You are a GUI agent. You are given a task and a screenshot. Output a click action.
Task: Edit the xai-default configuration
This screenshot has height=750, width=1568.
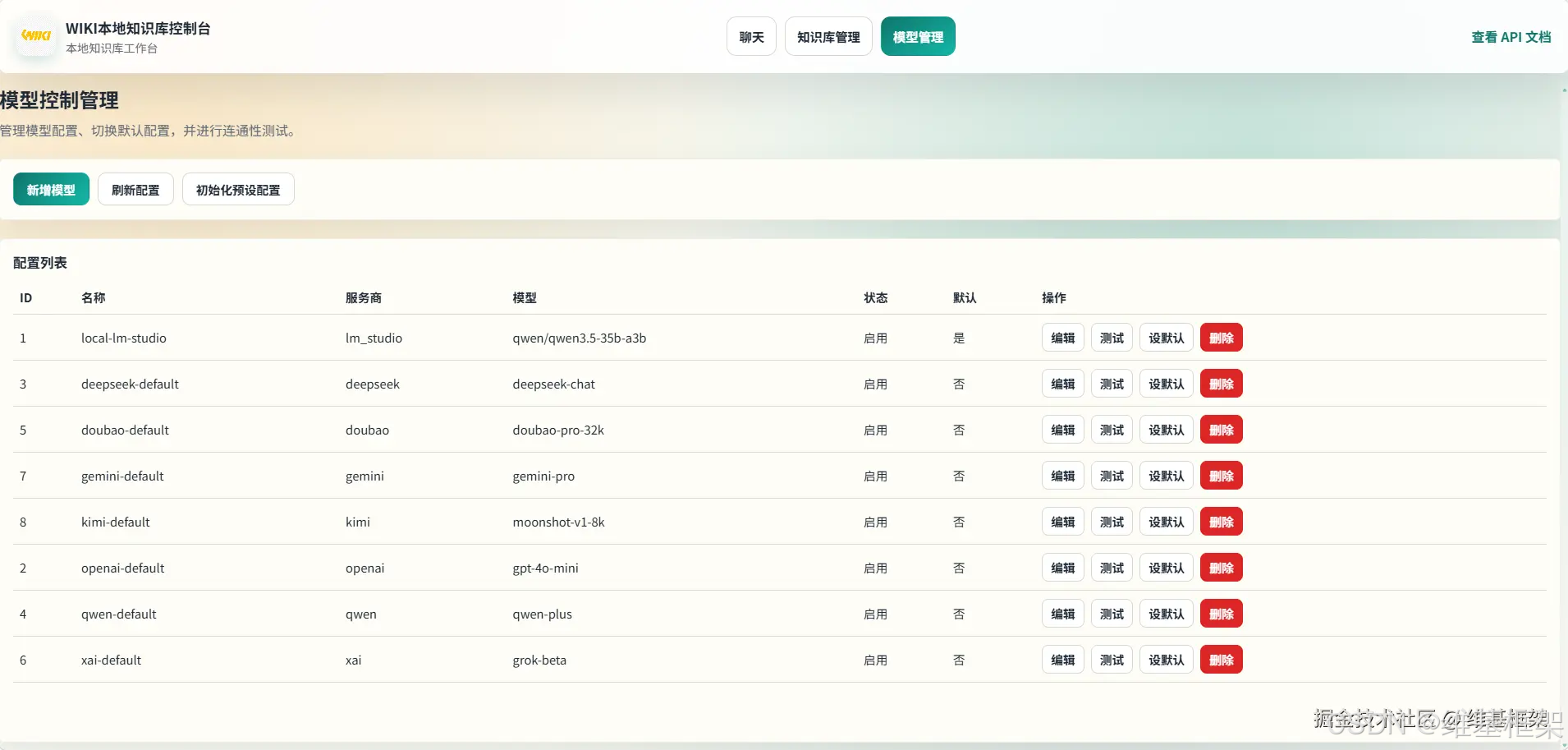pyautogui.click(x=1063, y=660)
